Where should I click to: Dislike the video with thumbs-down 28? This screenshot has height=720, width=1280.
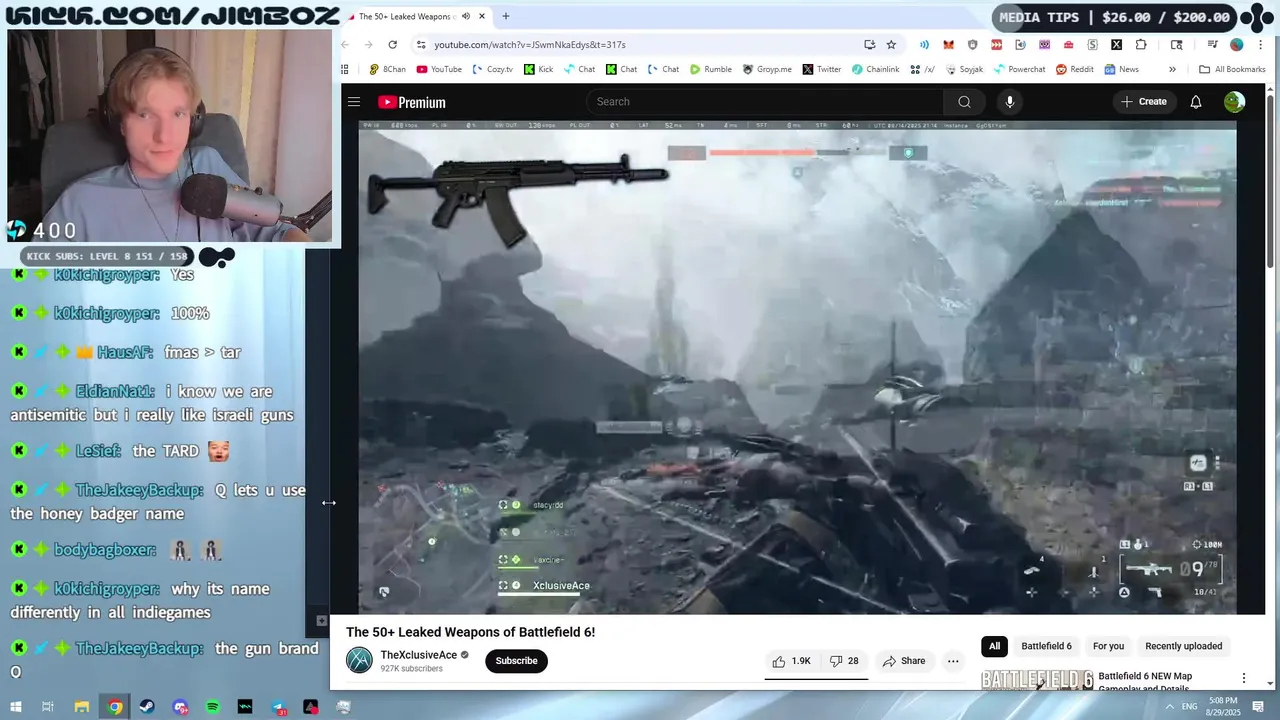point(845,661)
